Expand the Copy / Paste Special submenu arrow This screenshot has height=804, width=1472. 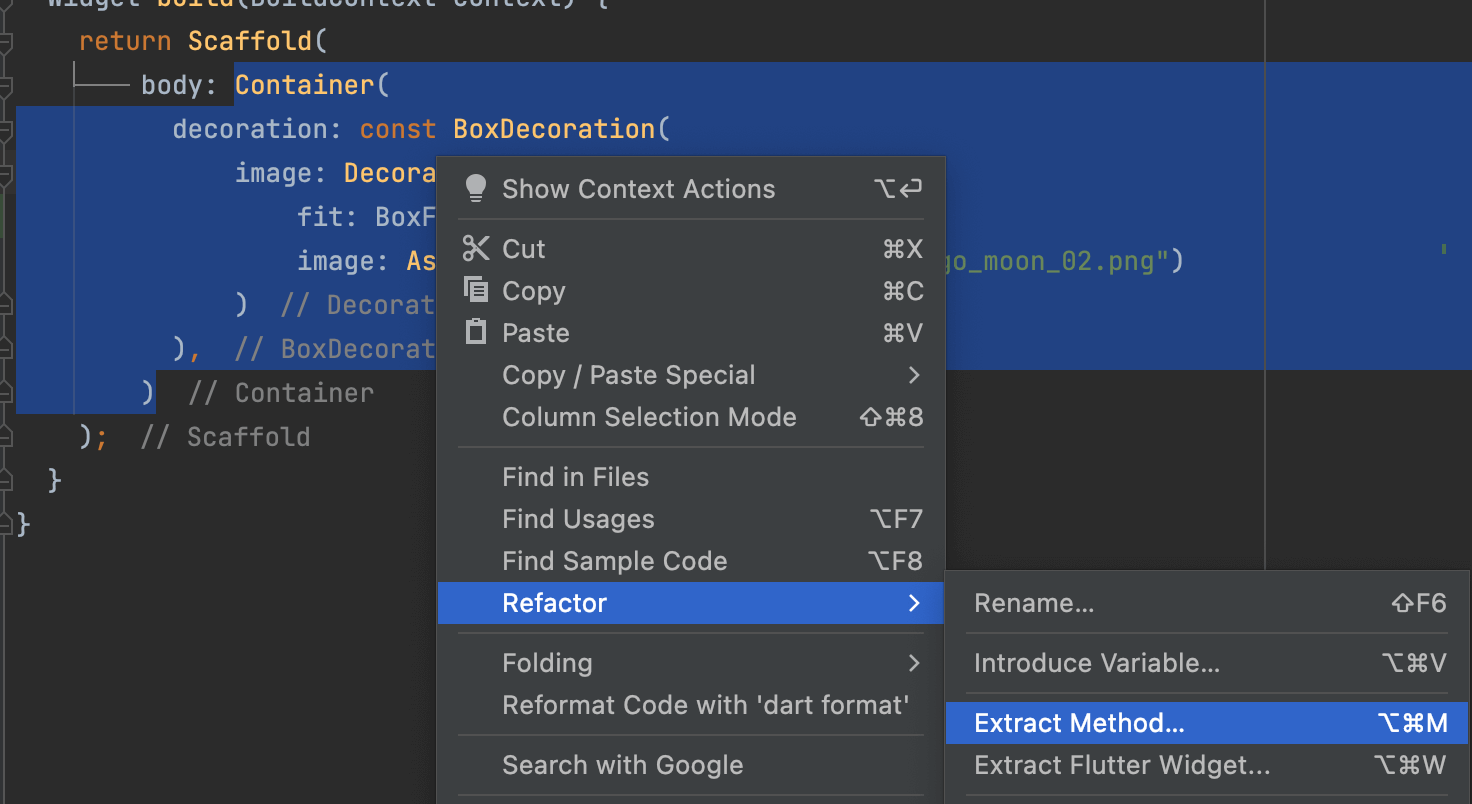pos(913,375)
